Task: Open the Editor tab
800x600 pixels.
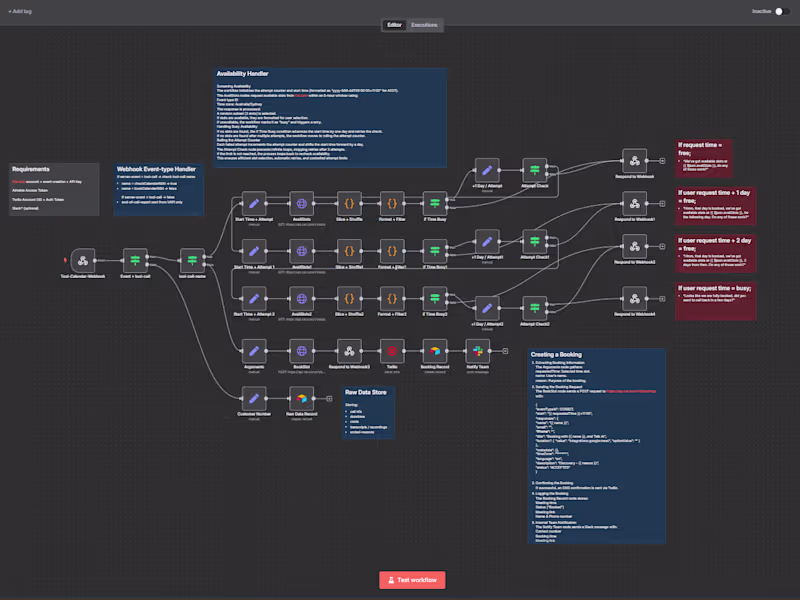Action: coord(393,25)
